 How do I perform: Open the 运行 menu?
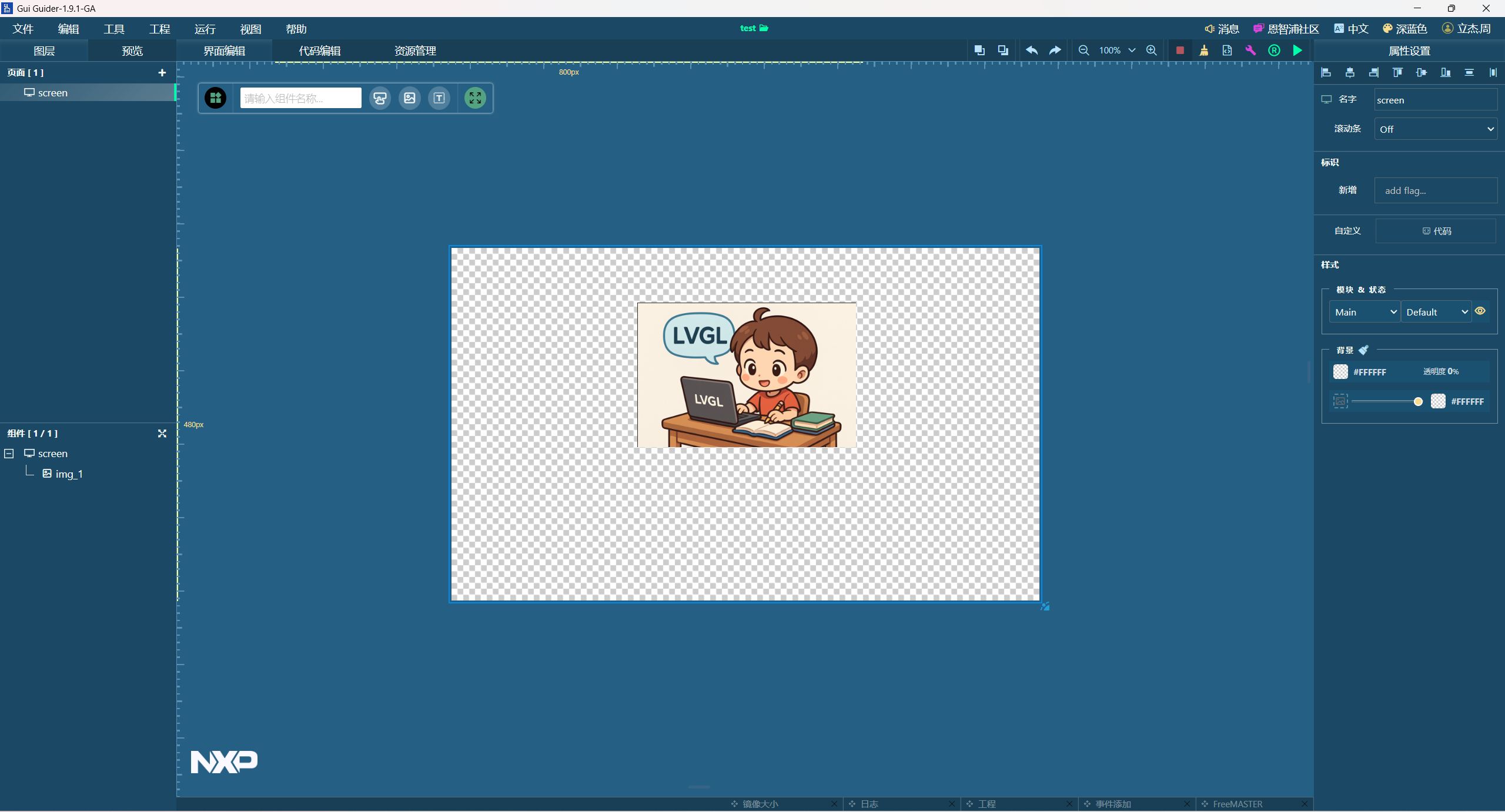coord(205,29)
